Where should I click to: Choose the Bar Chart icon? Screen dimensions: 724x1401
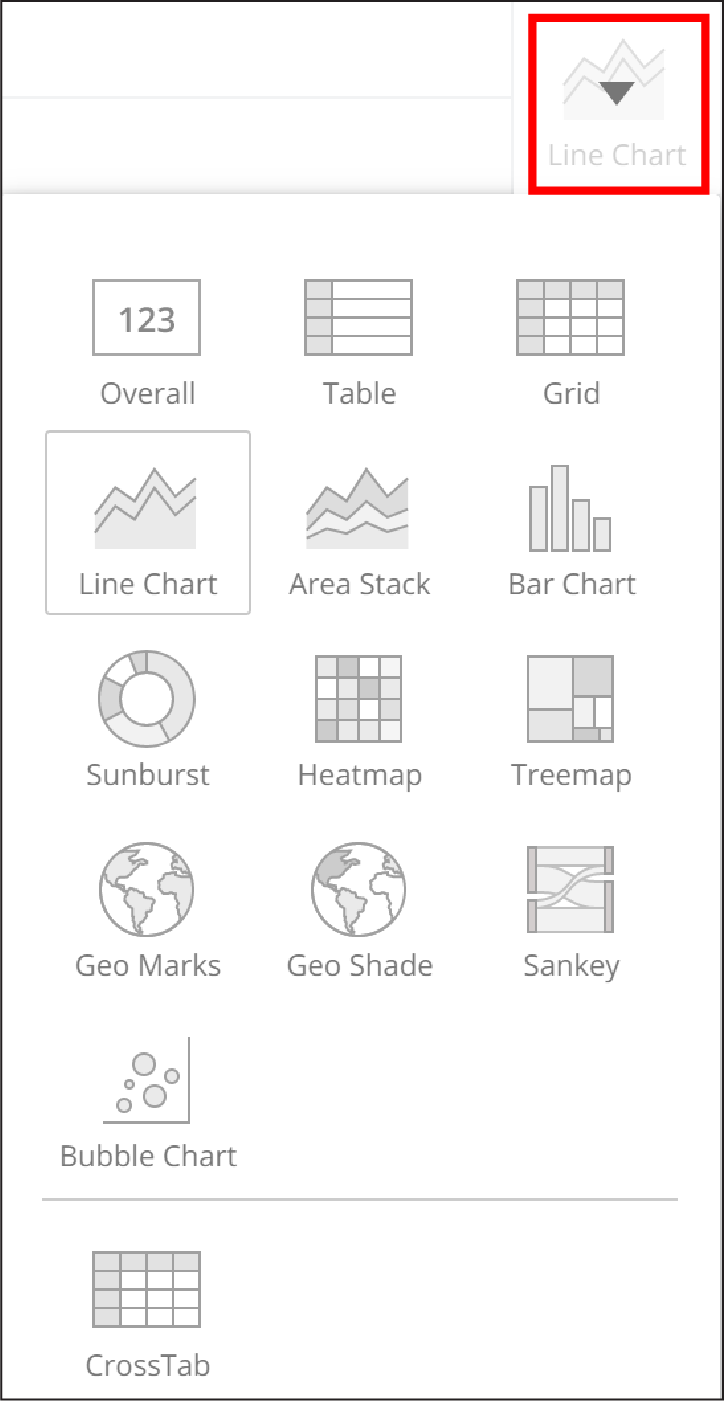(570, 508)
